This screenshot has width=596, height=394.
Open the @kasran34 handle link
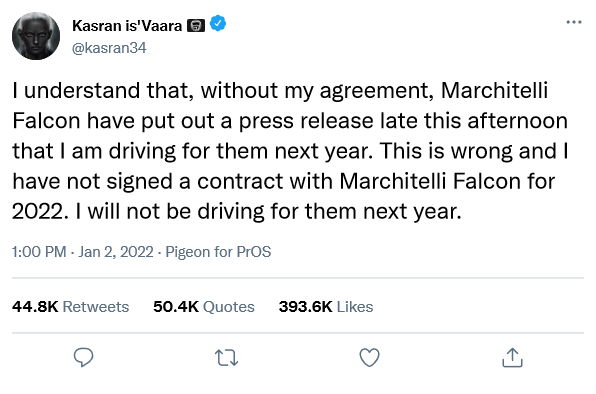click(109, 48)
